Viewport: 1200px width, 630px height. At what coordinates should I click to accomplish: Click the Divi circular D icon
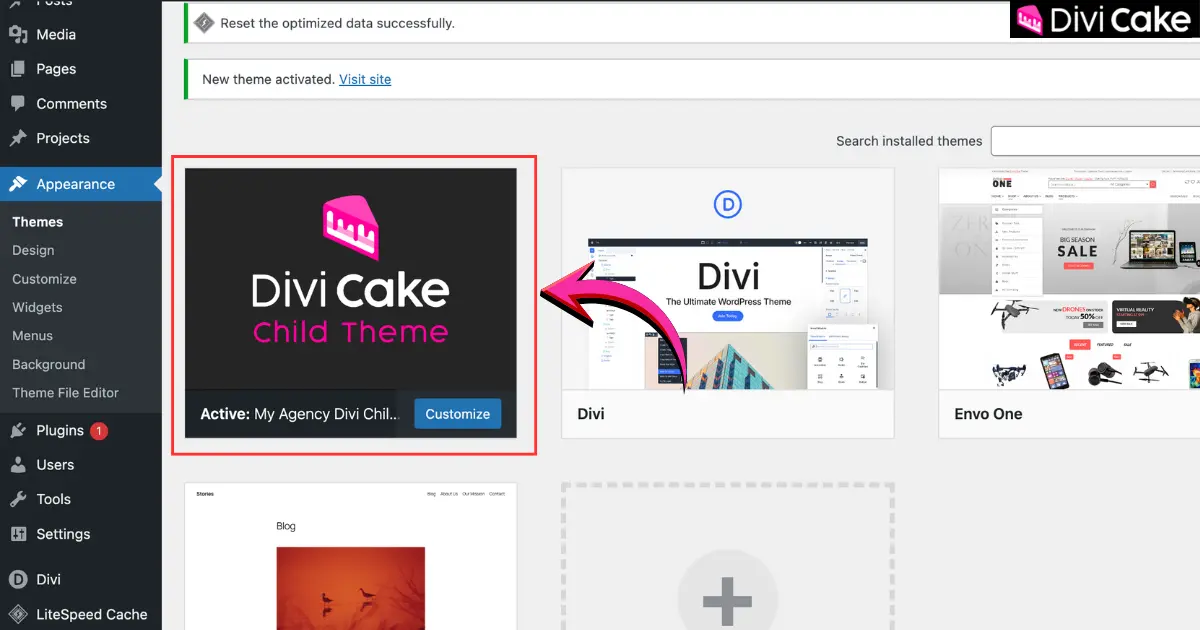click(18, 579)
